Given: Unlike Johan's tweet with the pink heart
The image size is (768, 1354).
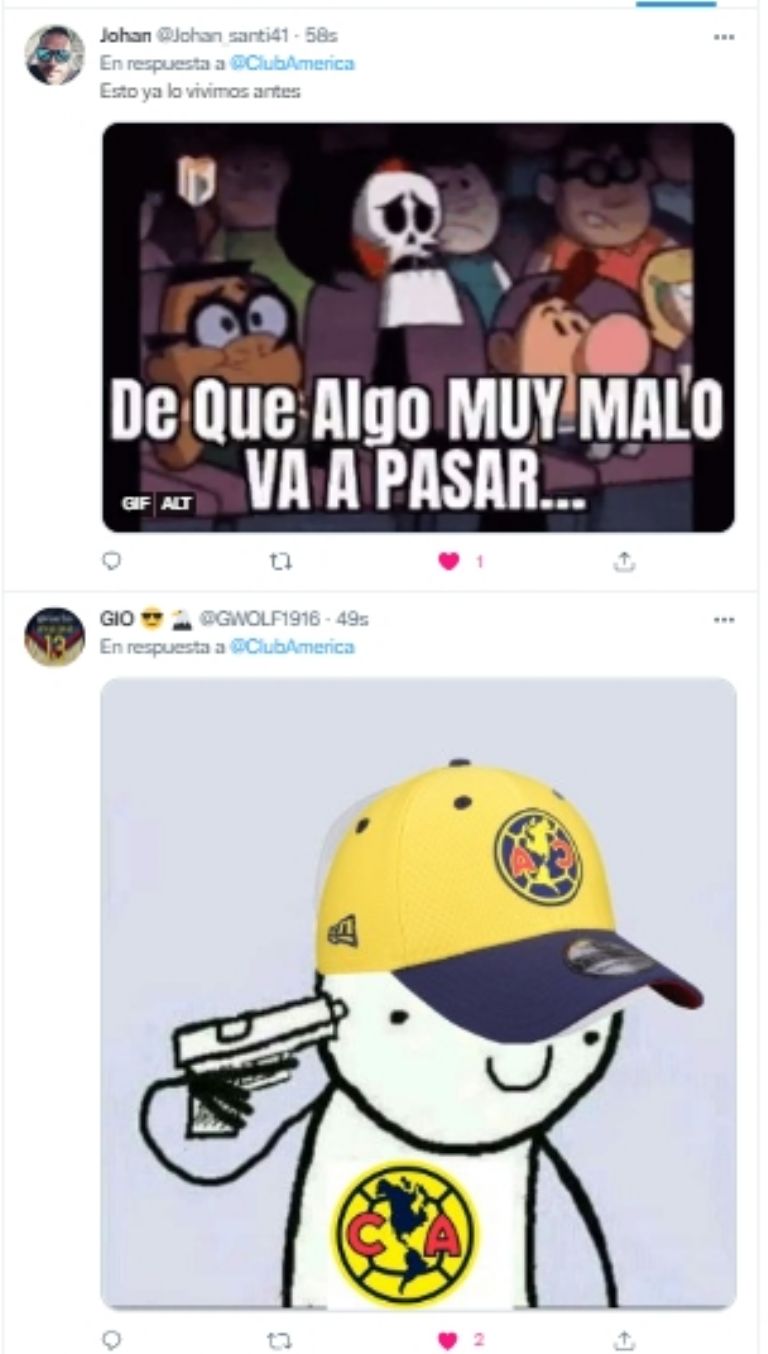Looking at the screenshot, I should [x=449, y=562].
